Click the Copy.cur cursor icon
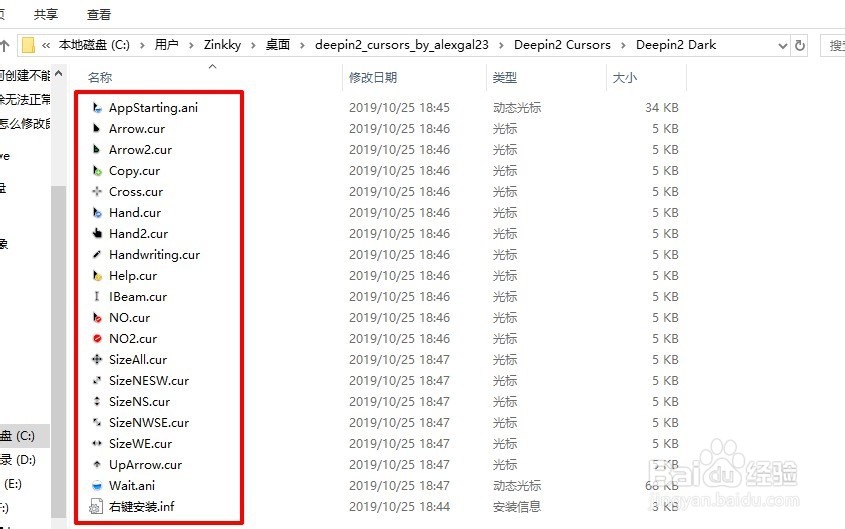Viewport: 845px width, 529px height. pos(97,171)
